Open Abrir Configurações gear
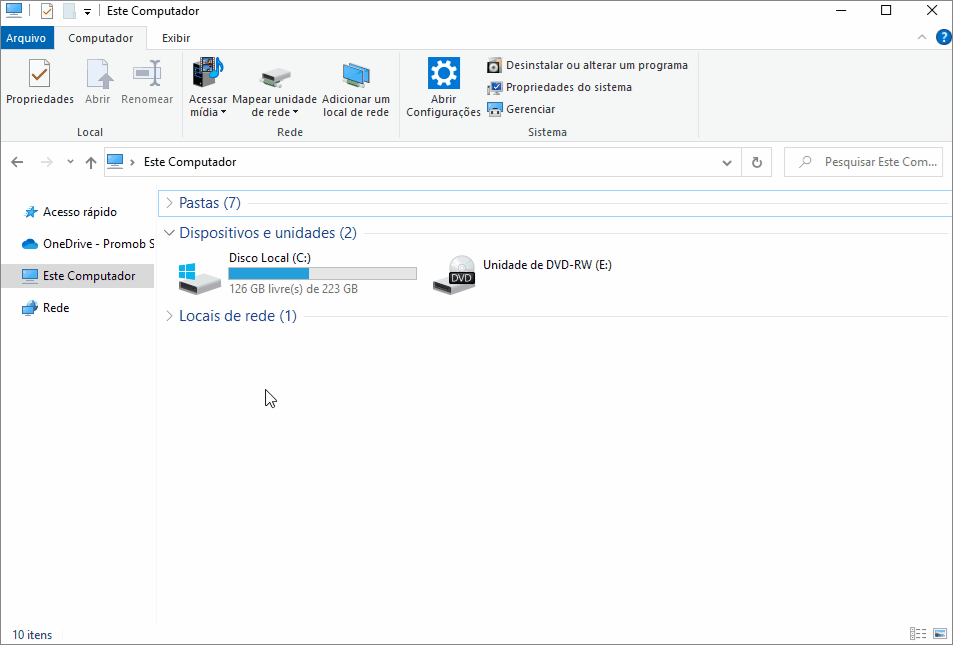The image size is (953, 645). [x=443, y=88]
